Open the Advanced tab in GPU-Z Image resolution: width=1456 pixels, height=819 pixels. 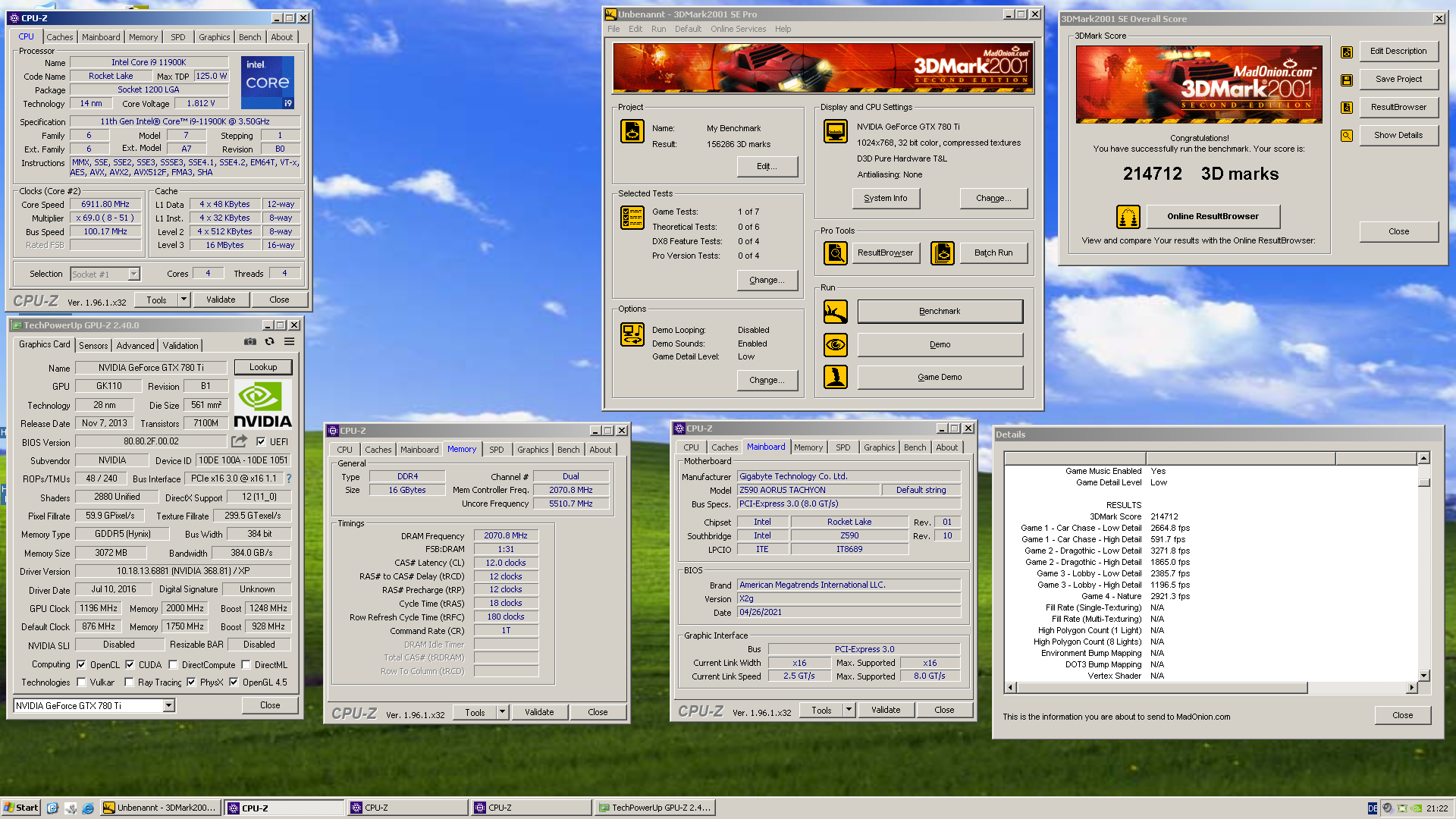click(x=136, y=346)
